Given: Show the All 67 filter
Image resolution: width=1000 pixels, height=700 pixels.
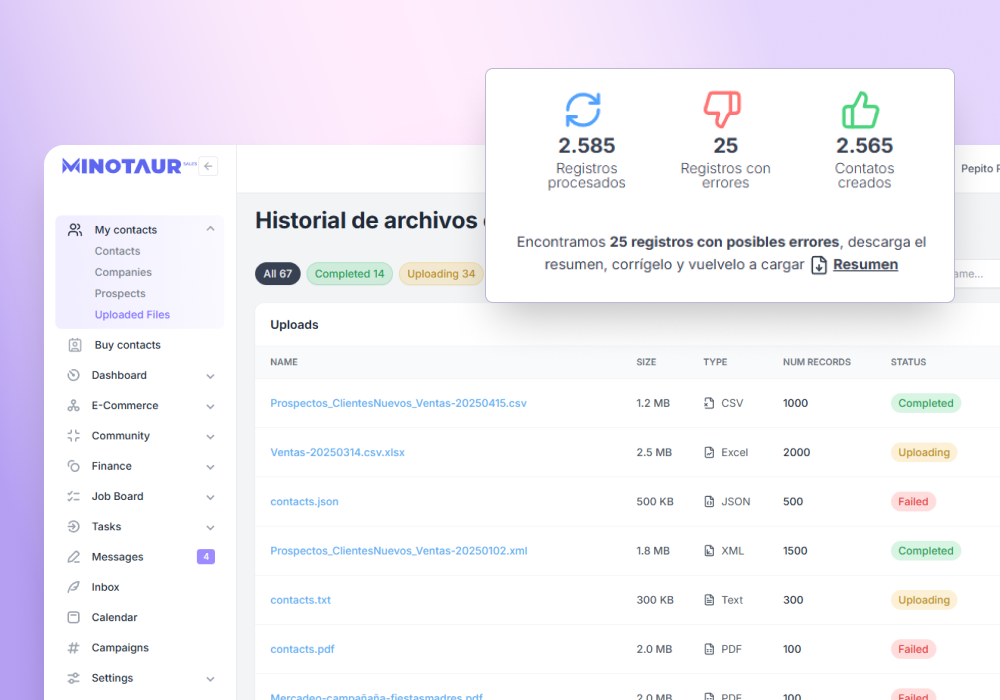Looking at the screenshot, I should tap(278, 274).
